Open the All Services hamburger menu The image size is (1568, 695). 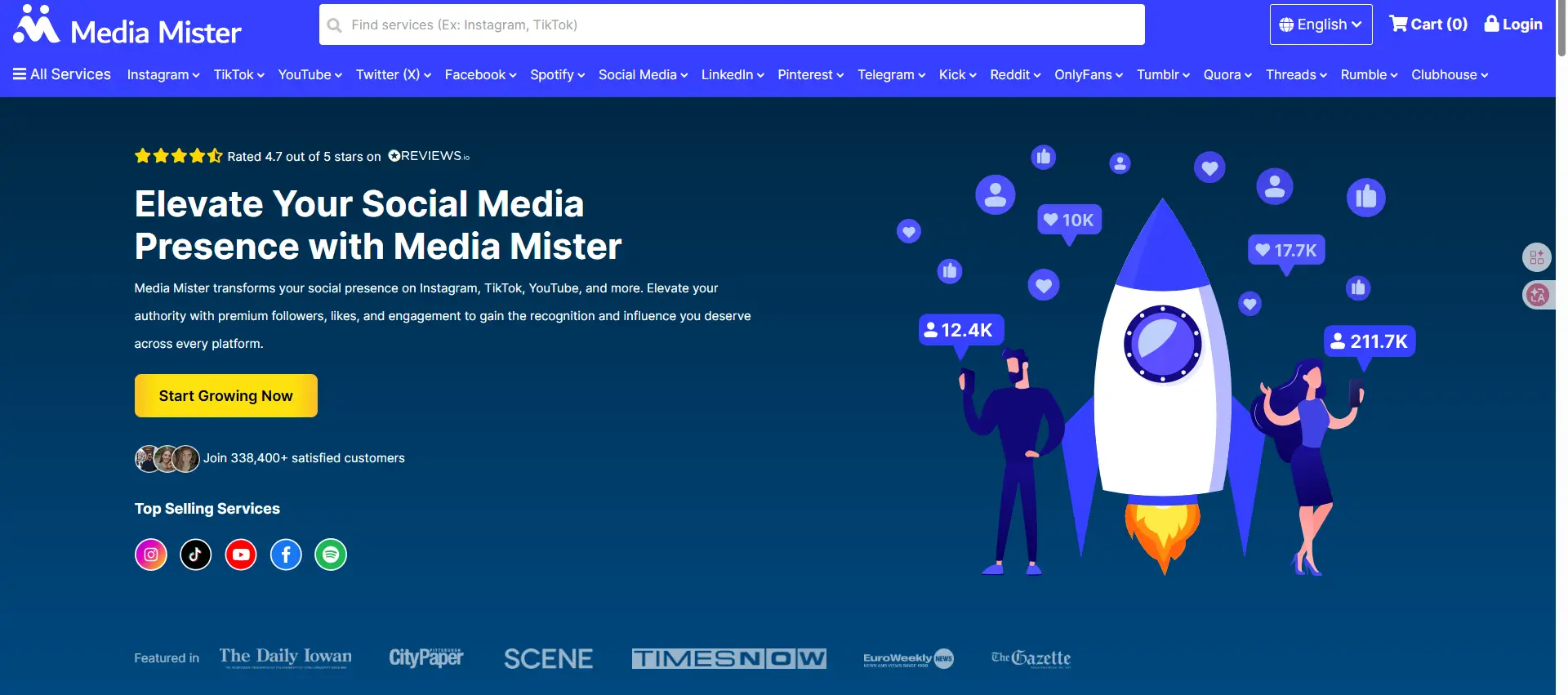(x=62, y=74)
